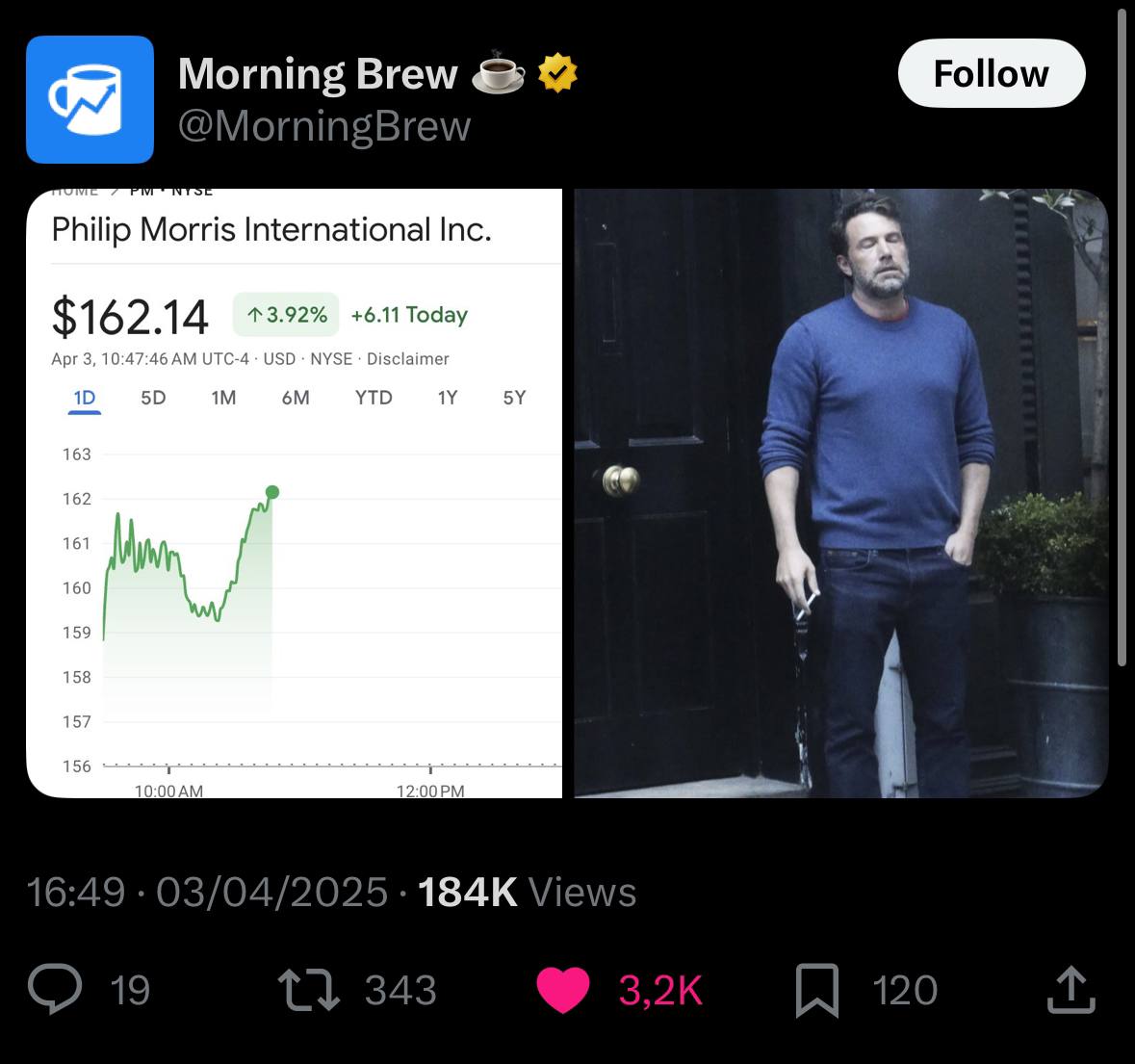Switch the chart to 5D range
Screen dimensions: 1135x1064
[153, 398]
